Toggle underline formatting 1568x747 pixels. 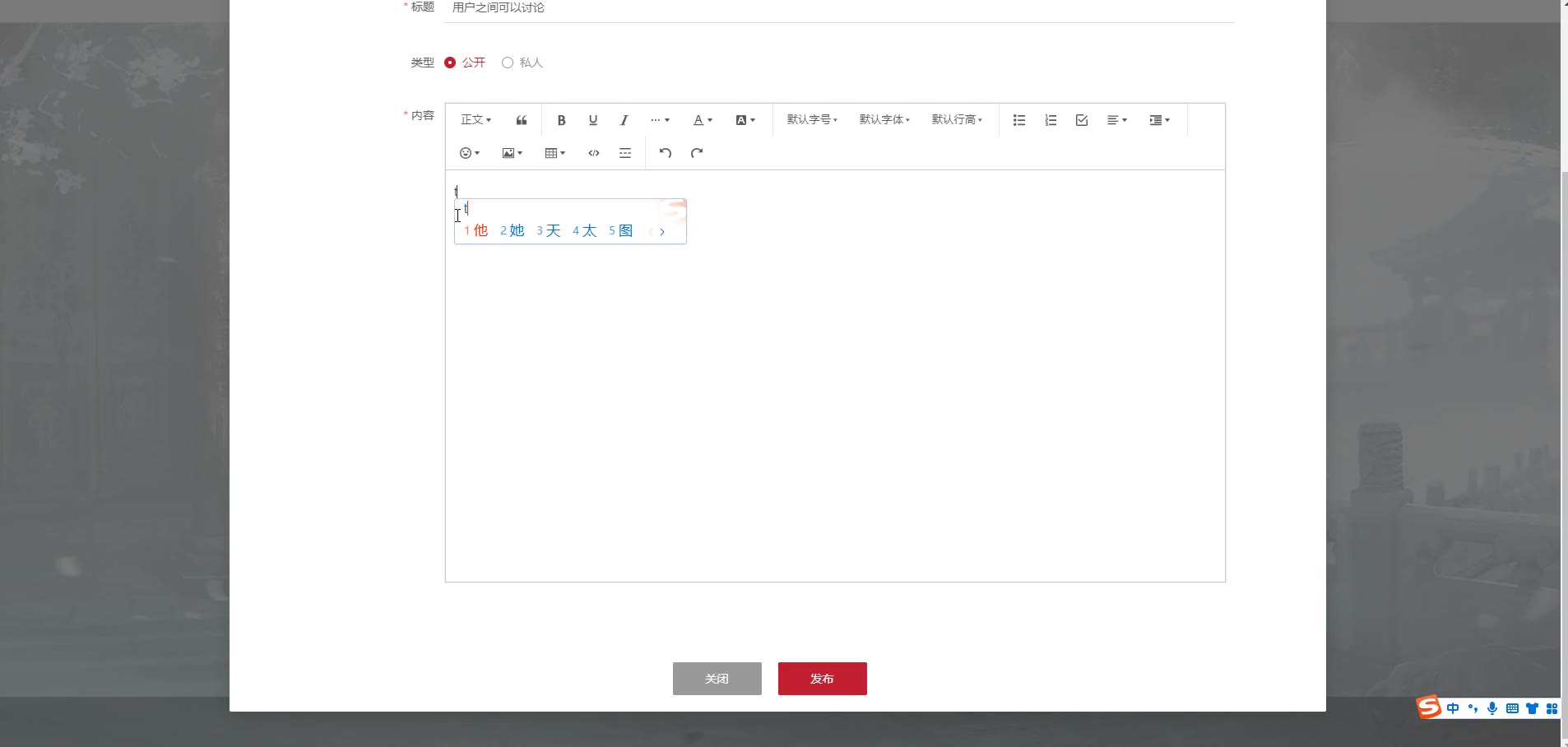tap(592, 120)
